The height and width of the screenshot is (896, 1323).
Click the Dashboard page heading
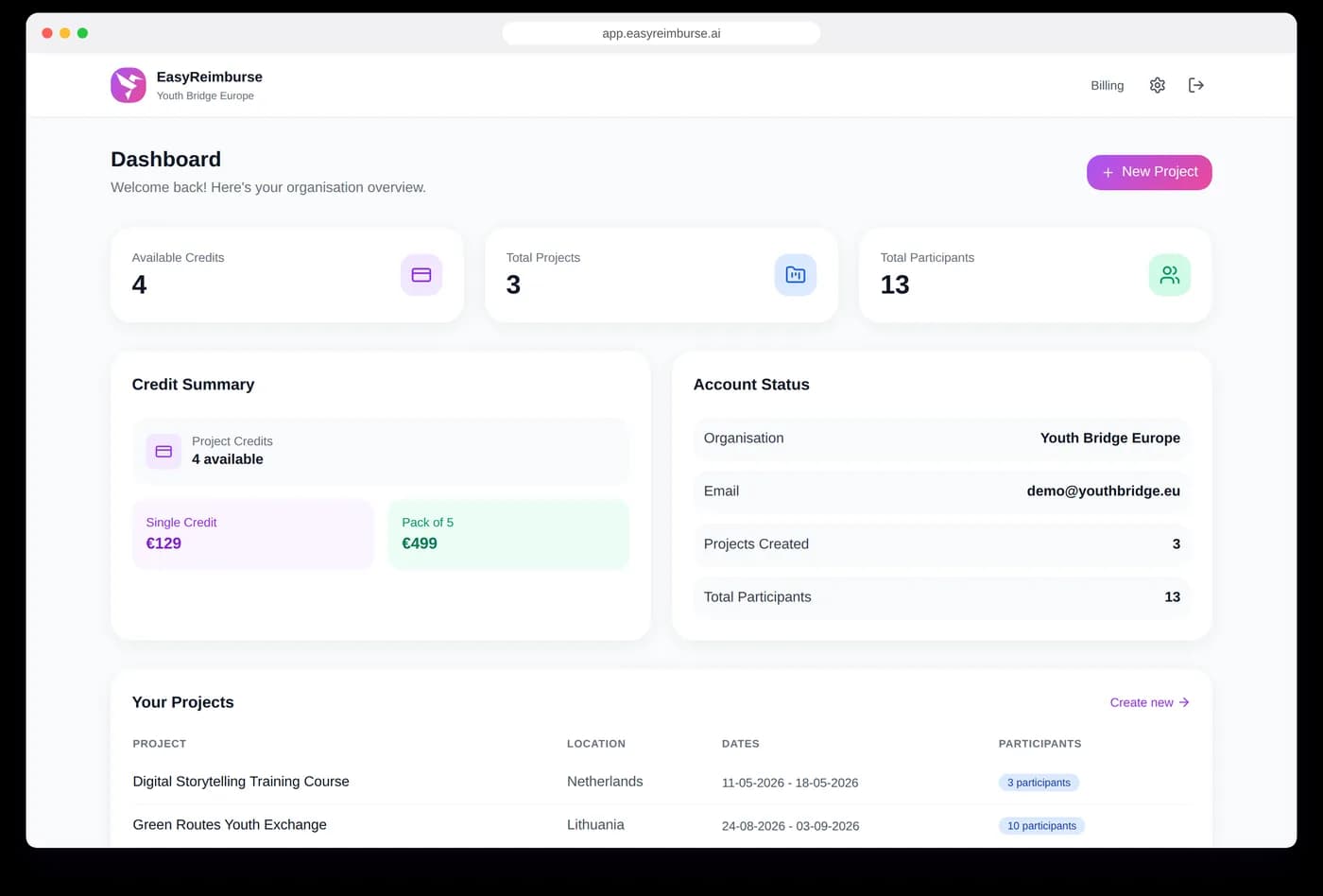[165, 159]
